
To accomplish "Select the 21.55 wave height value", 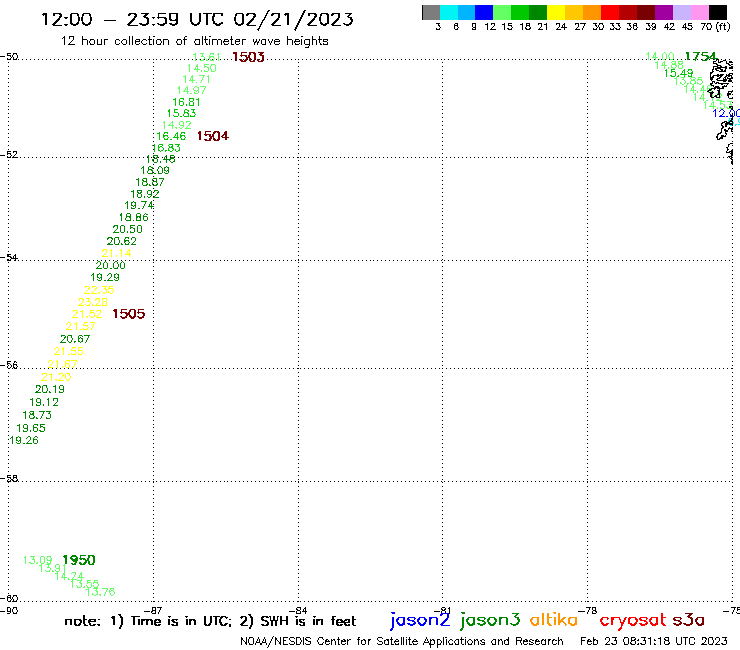I will coord(68,351).
